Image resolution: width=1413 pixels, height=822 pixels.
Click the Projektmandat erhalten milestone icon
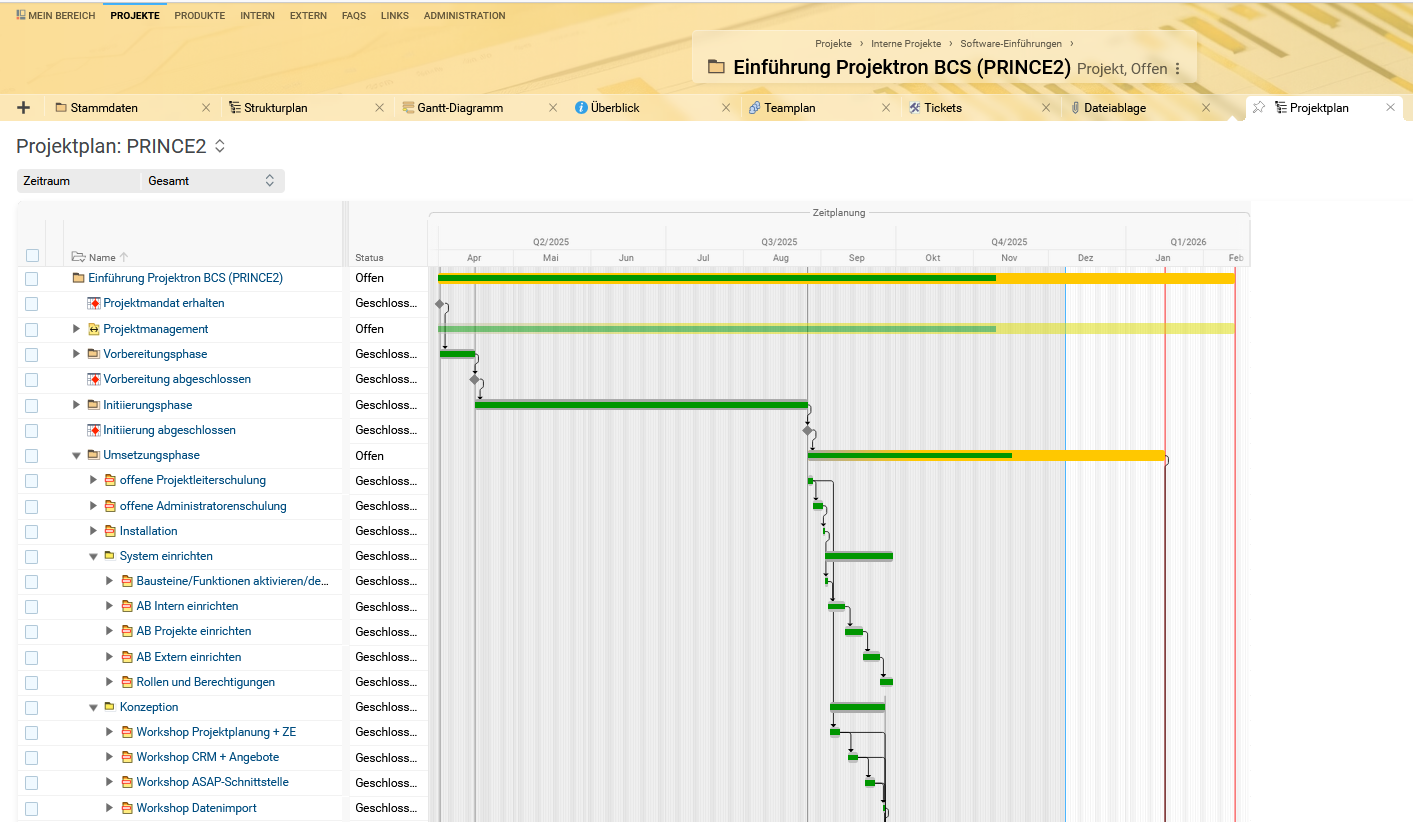point(94,303)
